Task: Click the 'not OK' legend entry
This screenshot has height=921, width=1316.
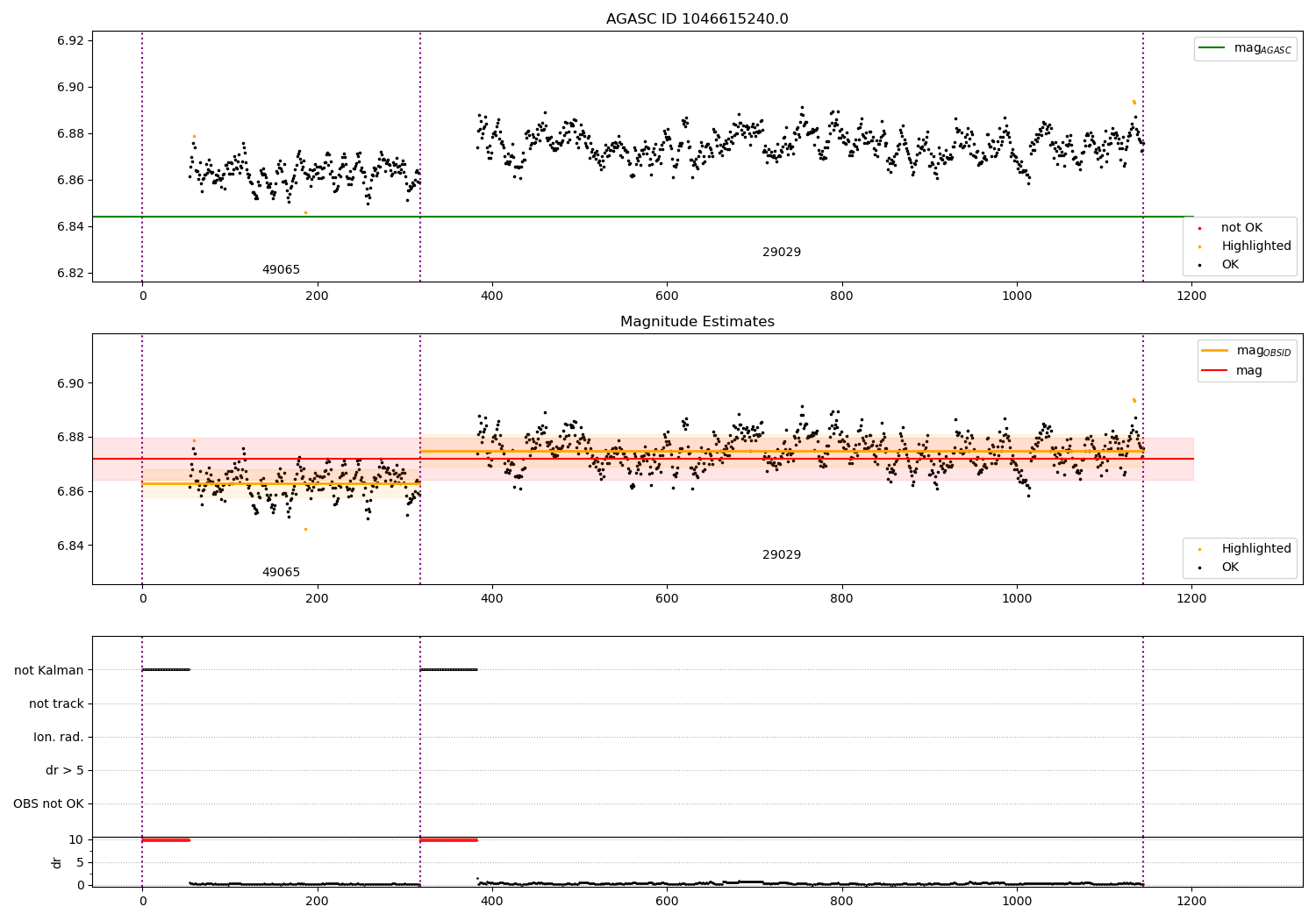Action: click(x=1241, y=228)
